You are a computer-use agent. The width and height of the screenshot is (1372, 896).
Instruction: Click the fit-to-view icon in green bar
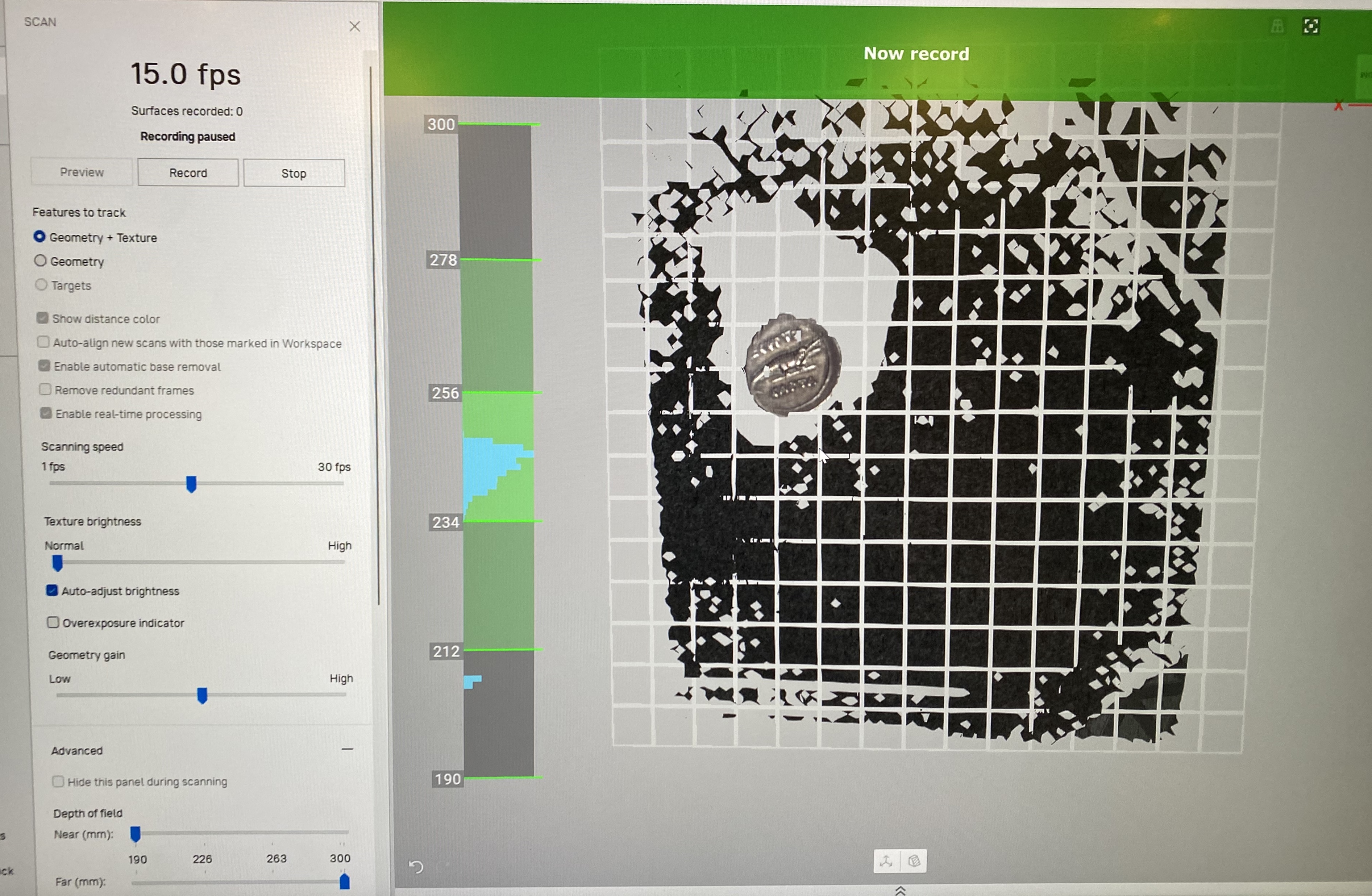(x=1311, y=26)
